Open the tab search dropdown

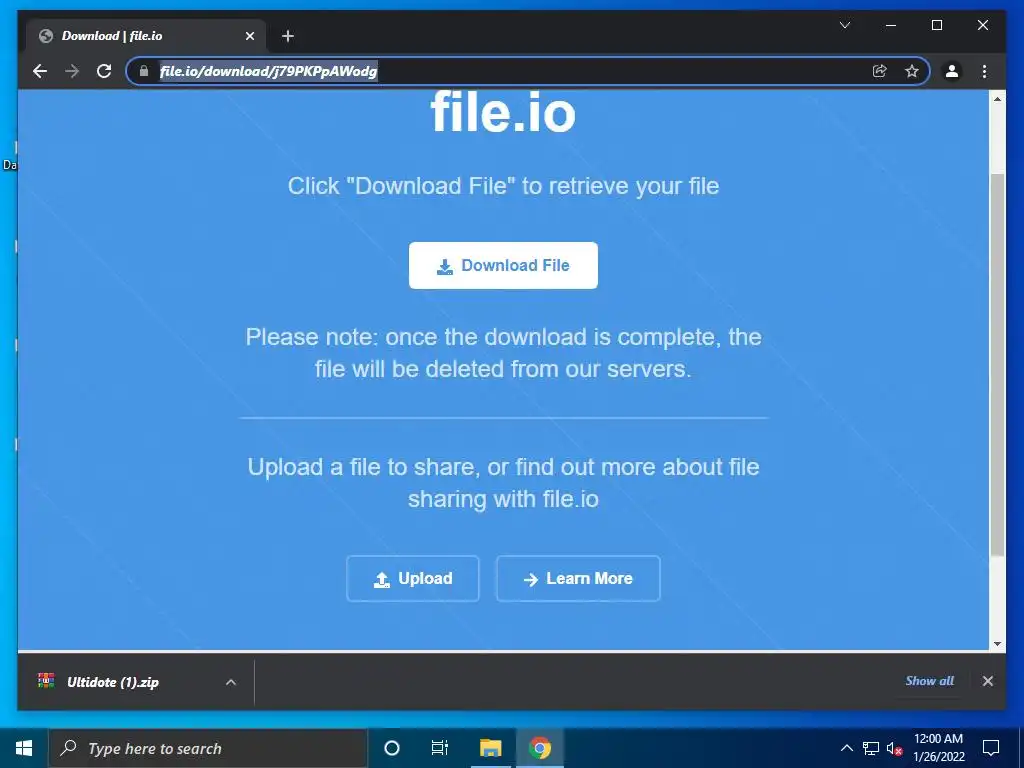click(844, 25)
